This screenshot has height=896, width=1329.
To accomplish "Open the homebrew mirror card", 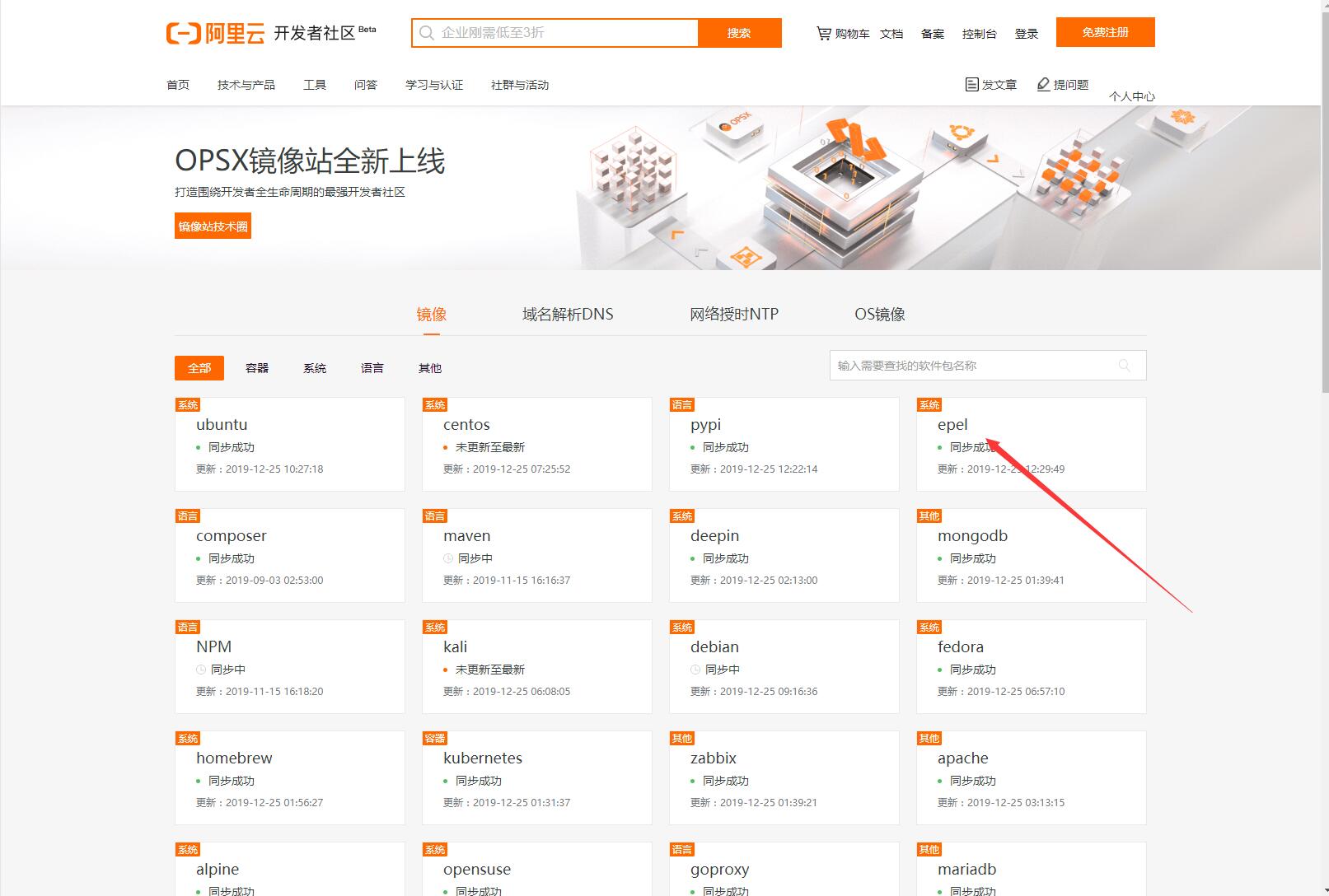I will point(290,778).
